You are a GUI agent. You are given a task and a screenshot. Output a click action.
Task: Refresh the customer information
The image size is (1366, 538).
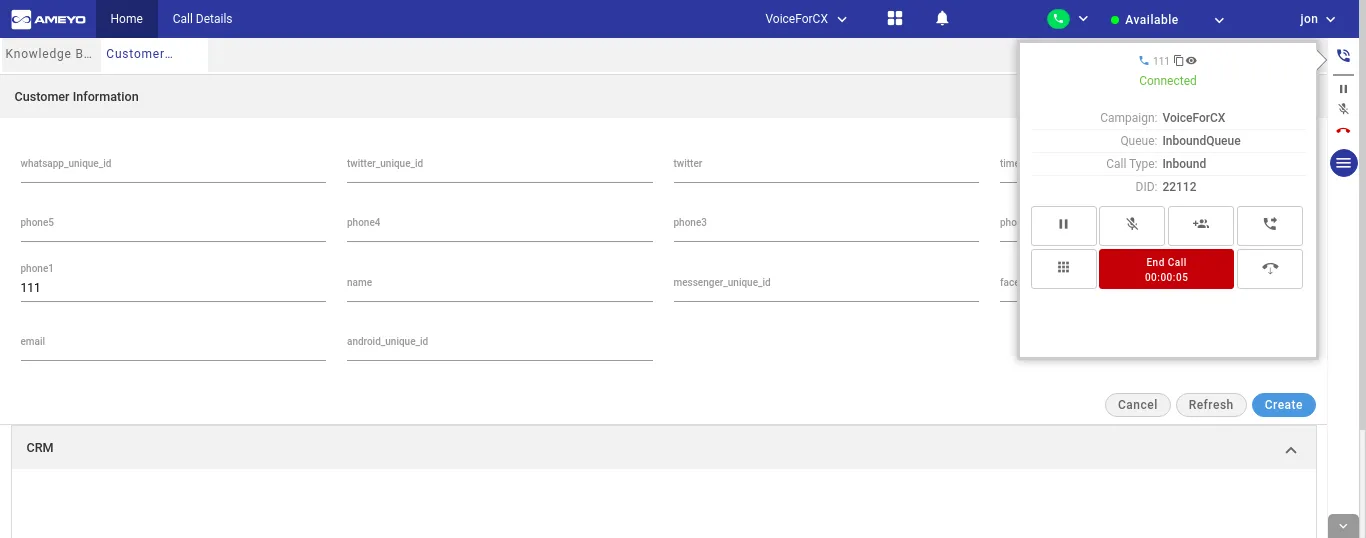point(1211,405)
